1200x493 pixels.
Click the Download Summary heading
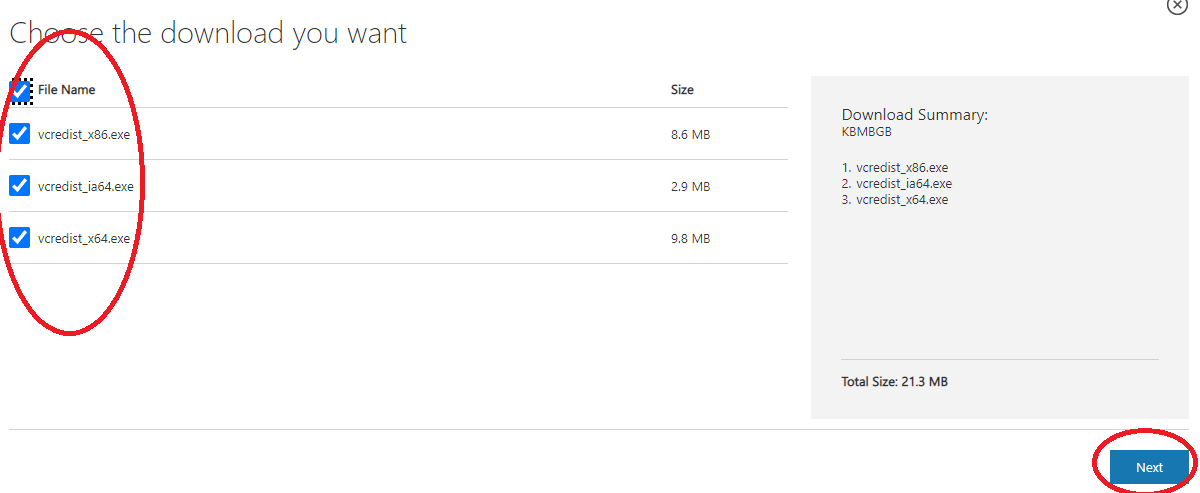(914, 115)
